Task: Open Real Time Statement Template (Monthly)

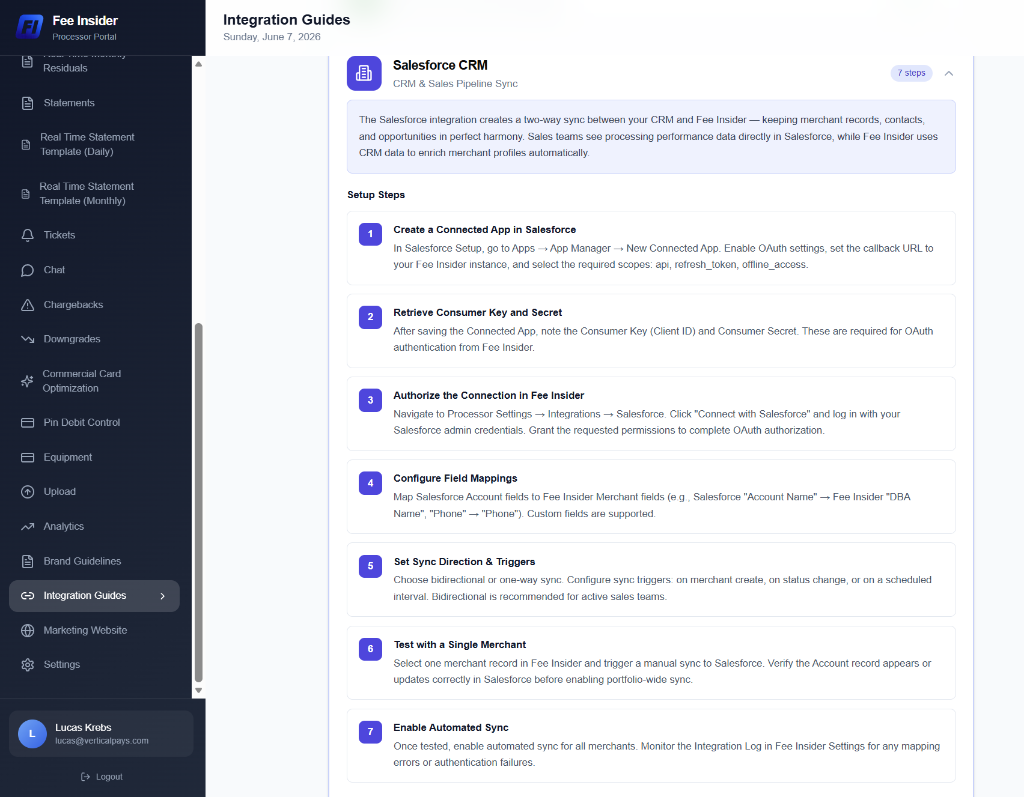Action: (94, 194)
